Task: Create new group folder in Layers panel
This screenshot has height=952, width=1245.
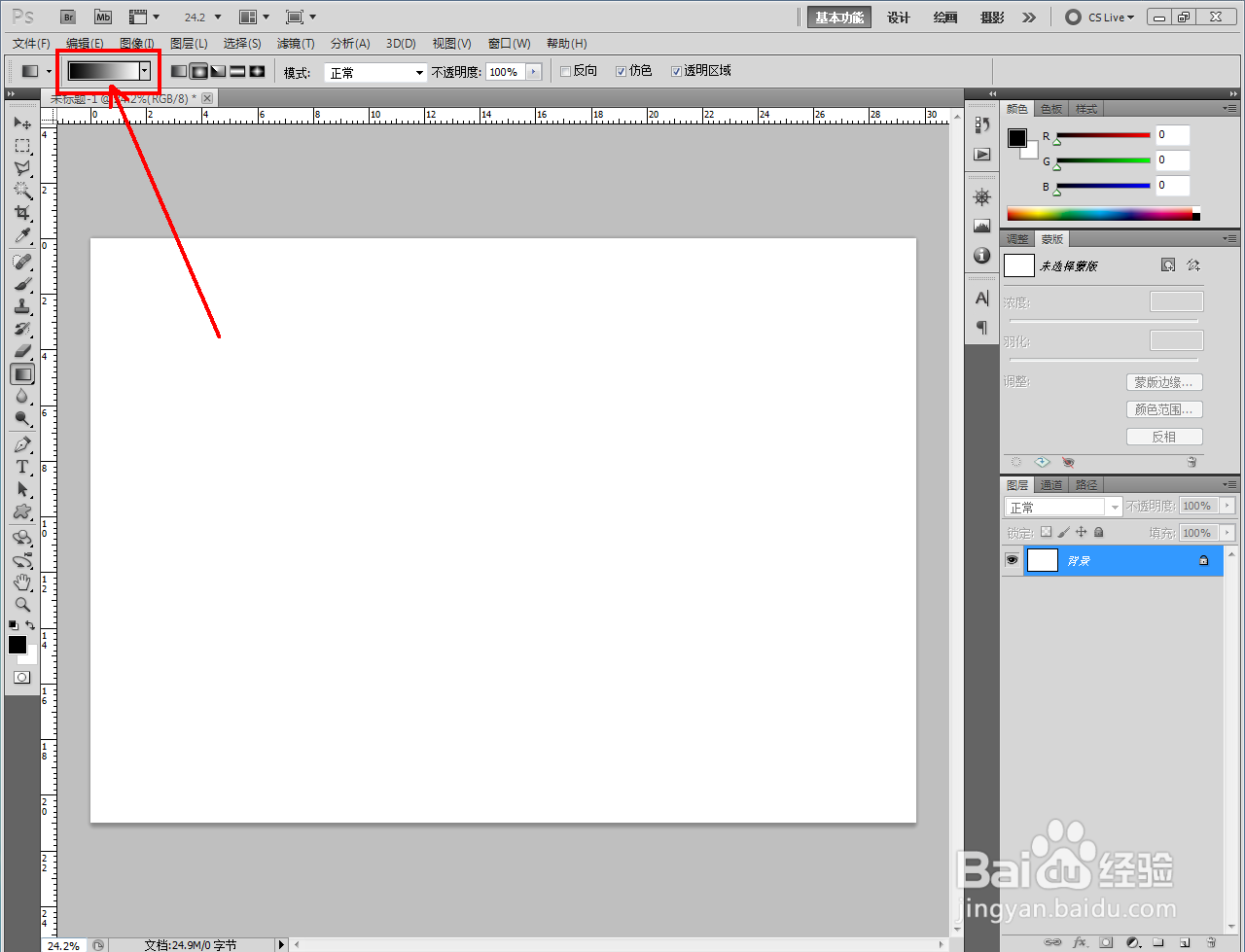Action: pyautogui.click(x=1158, y=942)
